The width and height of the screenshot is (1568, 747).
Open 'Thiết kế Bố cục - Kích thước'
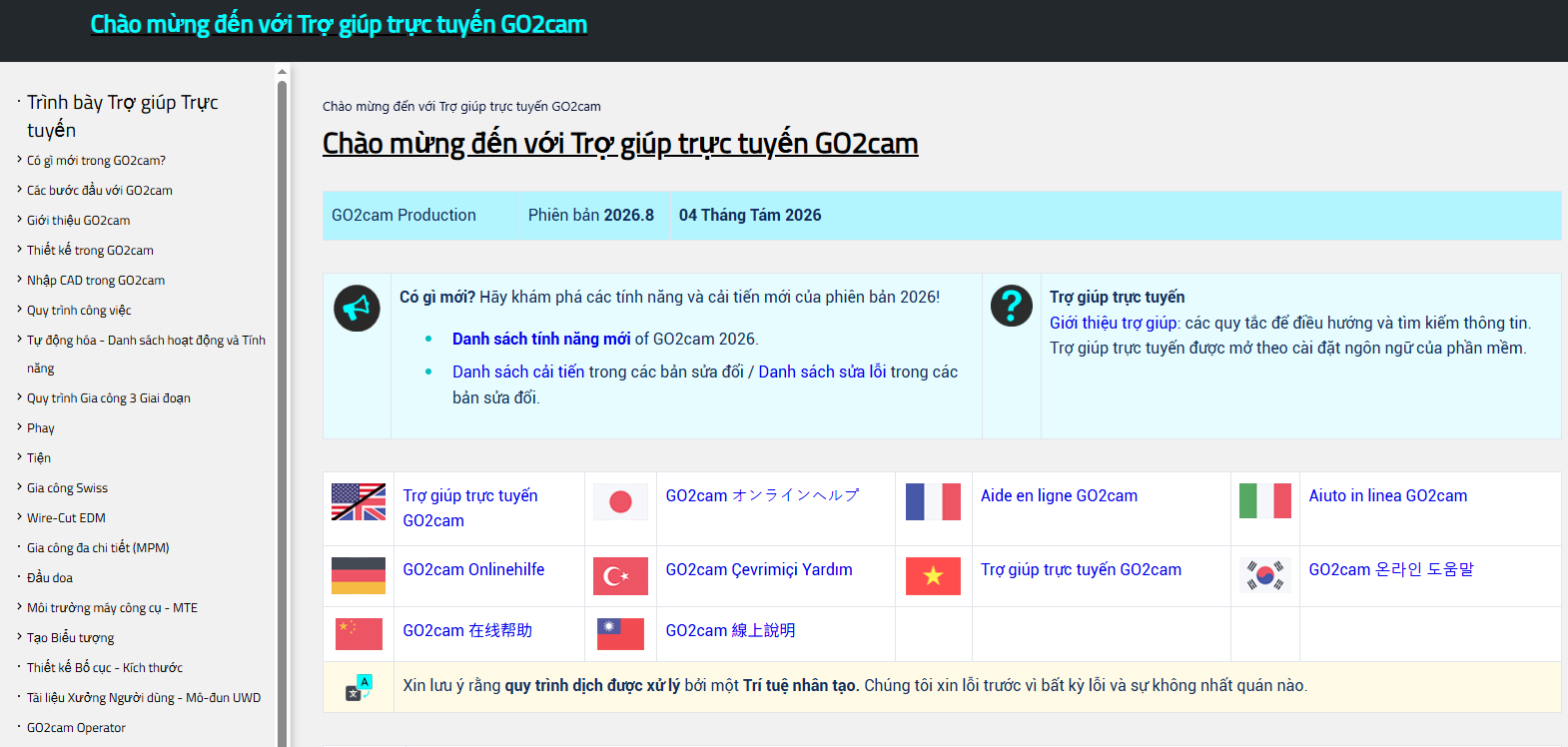coord(105,667)
